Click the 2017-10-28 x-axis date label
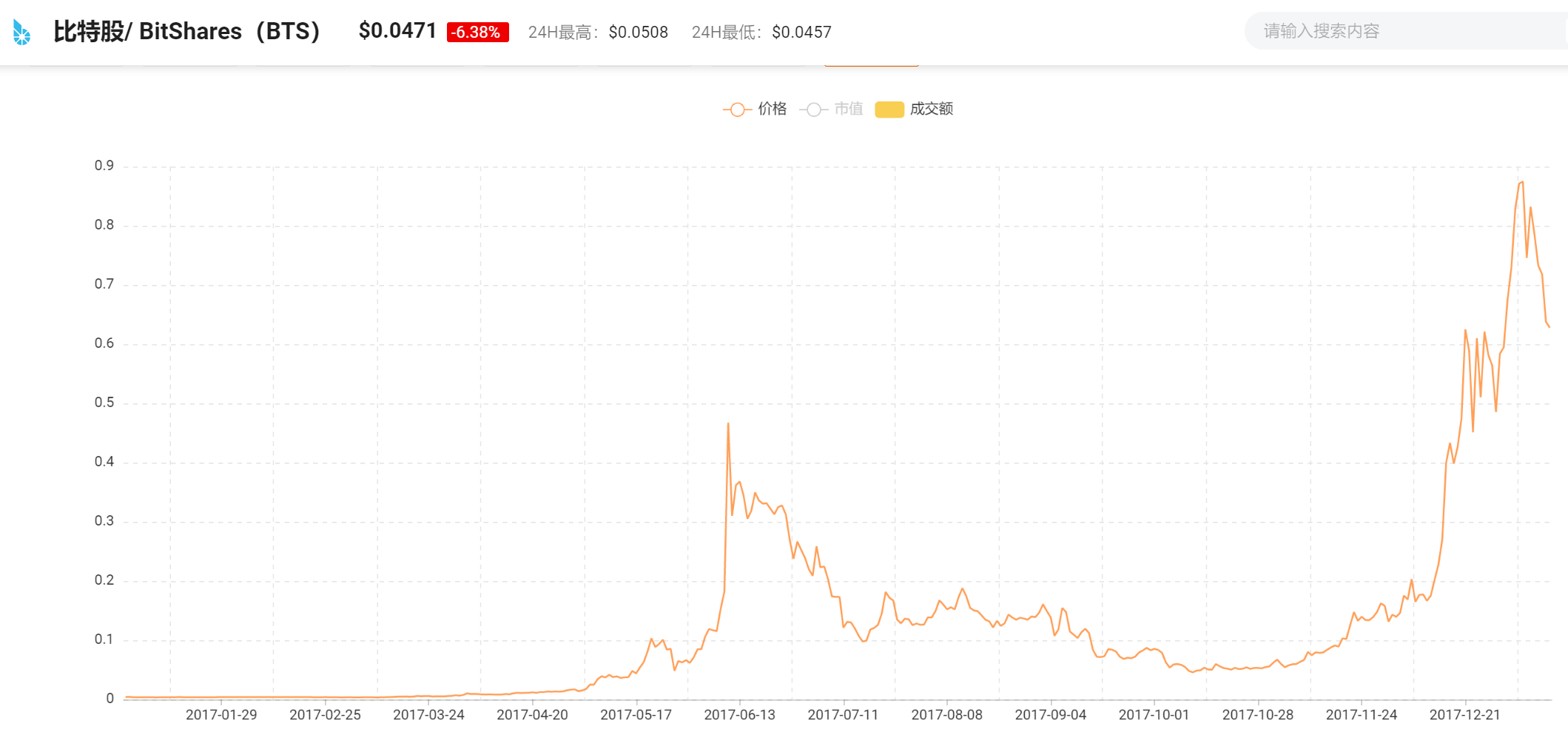The height and width of the screenshot is (735, 1568). [x=1257, y=715]
